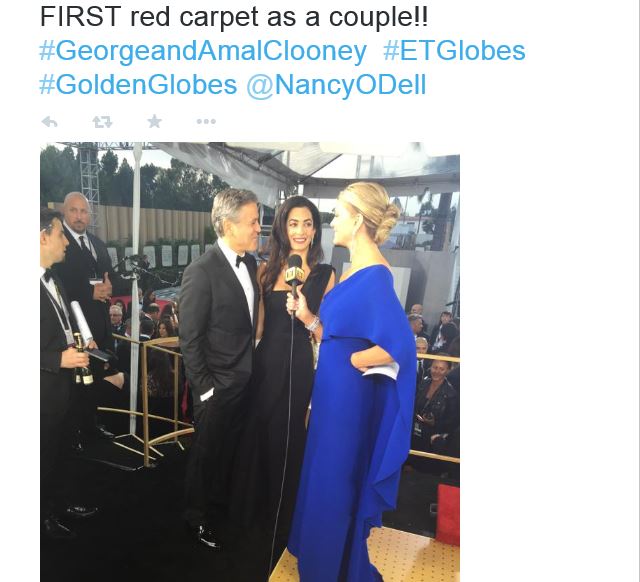The image size is (640, 582).
Task: Click the rolled white paper at left
Action: coord(82,323)
